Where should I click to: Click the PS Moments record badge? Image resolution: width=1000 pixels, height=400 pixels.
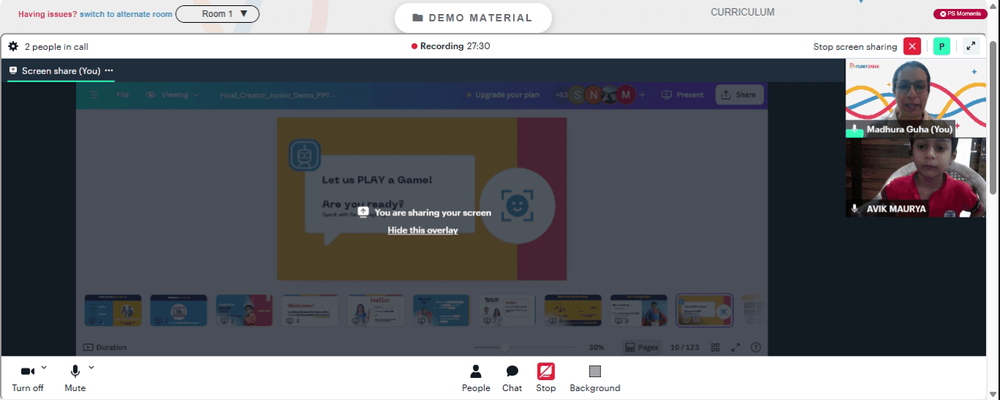(960, 13)
